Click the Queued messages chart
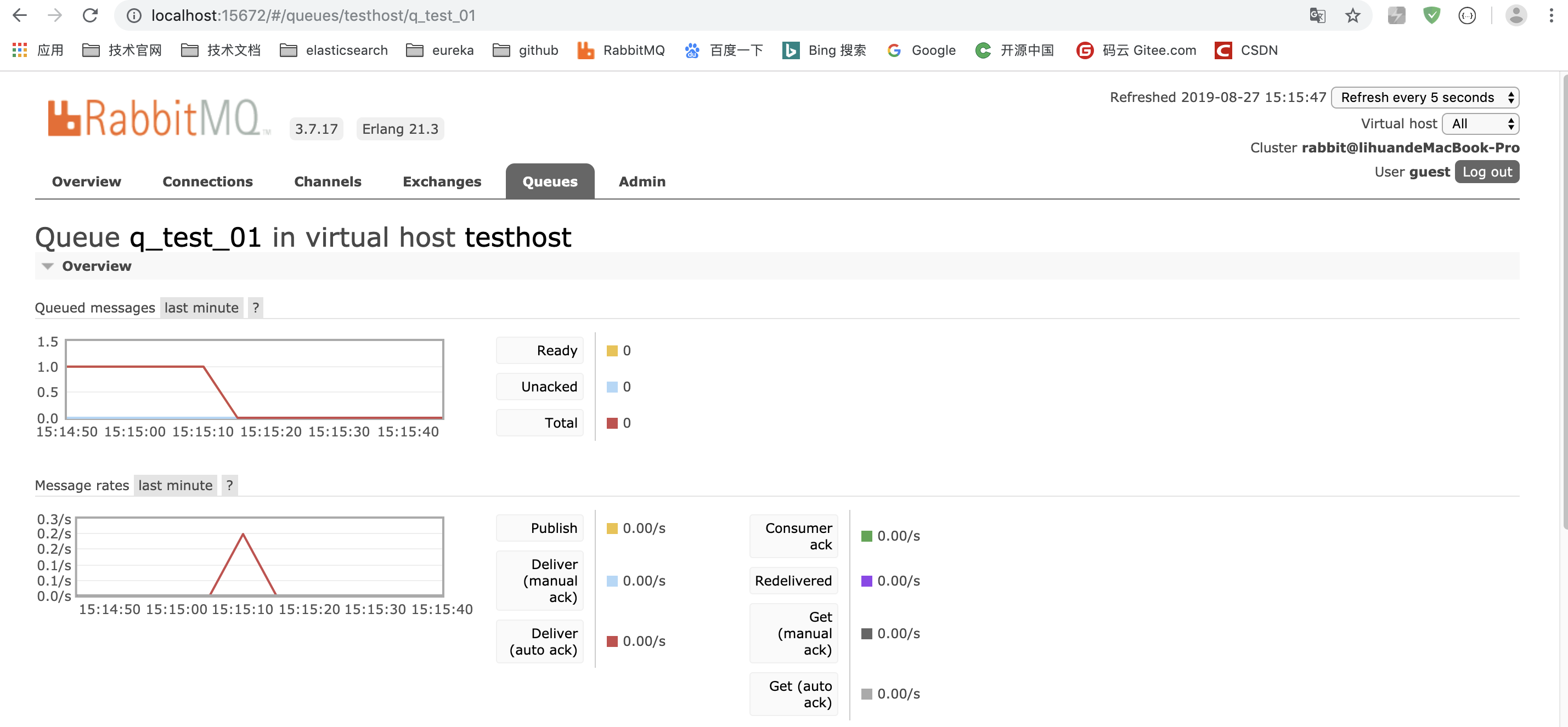This screenshot has height=727, width=1568. [255, 379]
